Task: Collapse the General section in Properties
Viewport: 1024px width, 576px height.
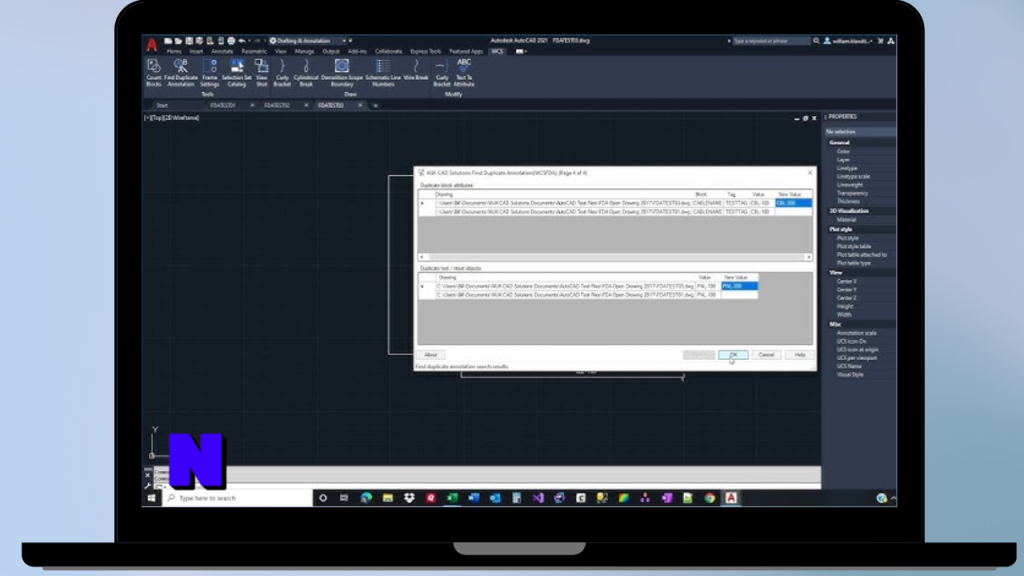Action: (840, 142)
